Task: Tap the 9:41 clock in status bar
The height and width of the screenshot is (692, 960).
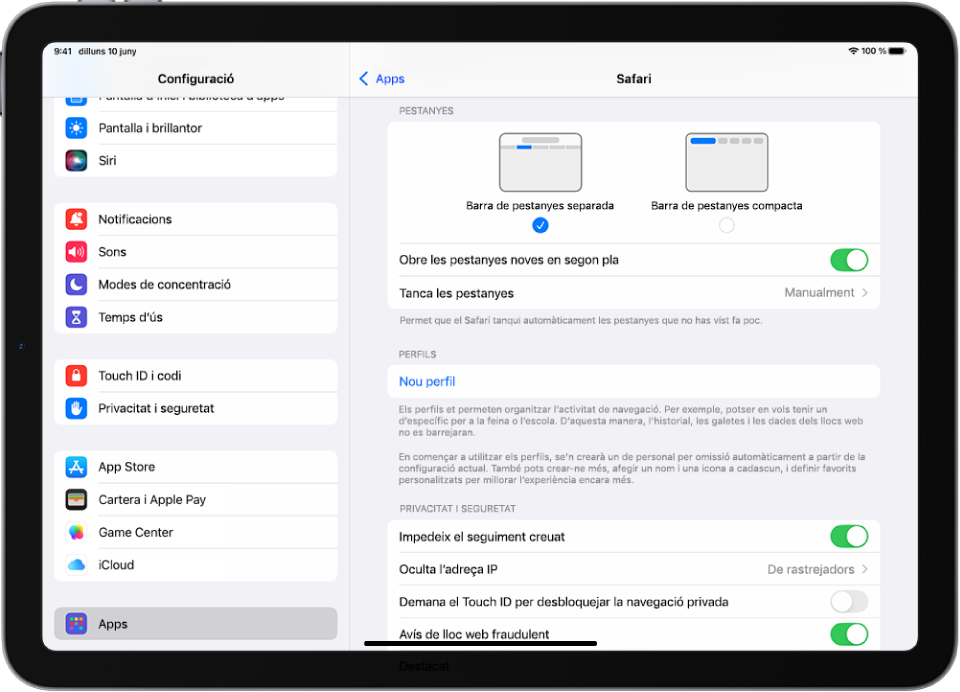Action: tap(62, 51)
